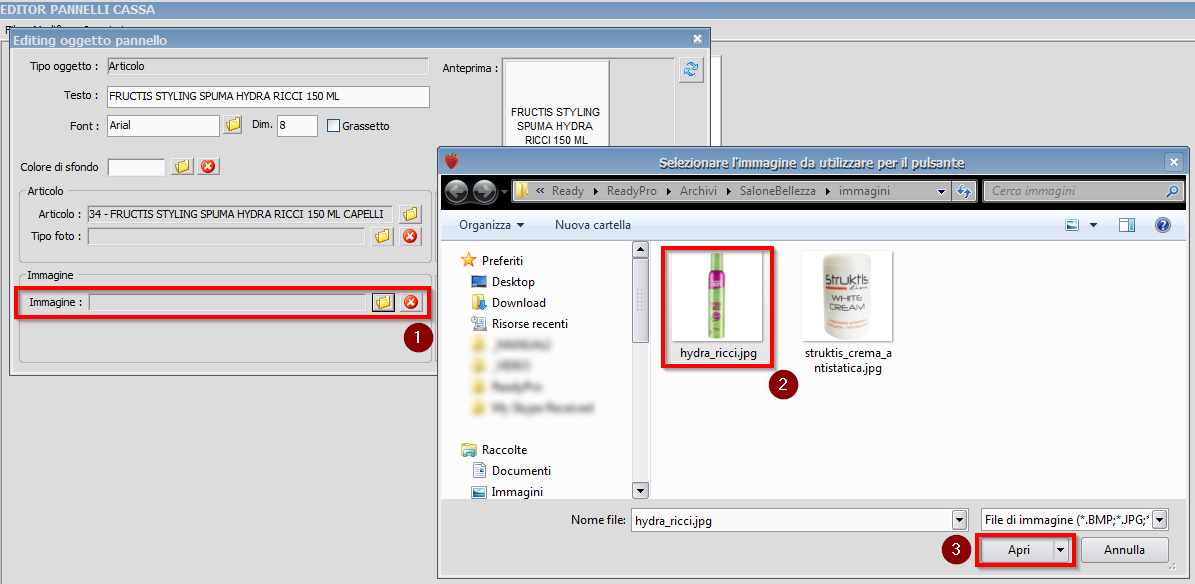Click the Dim. size field

point(297,126)
